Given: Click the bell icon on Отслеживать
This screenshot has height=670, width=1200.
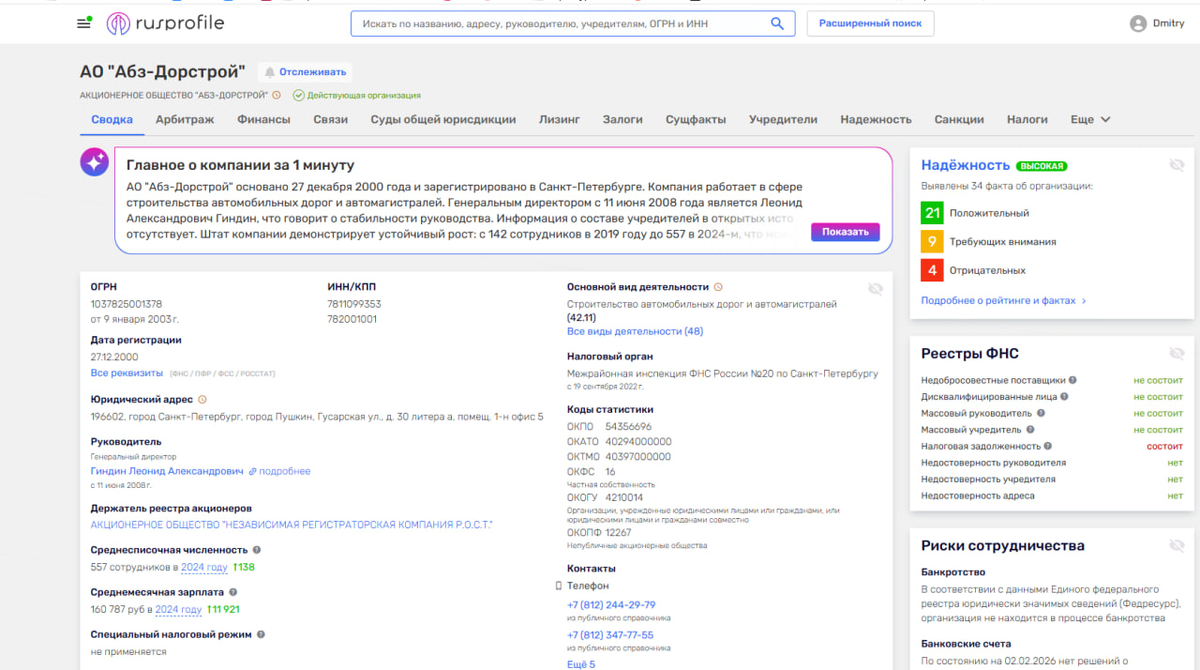Looking at the screenshot, I should (x=270, y=71).
